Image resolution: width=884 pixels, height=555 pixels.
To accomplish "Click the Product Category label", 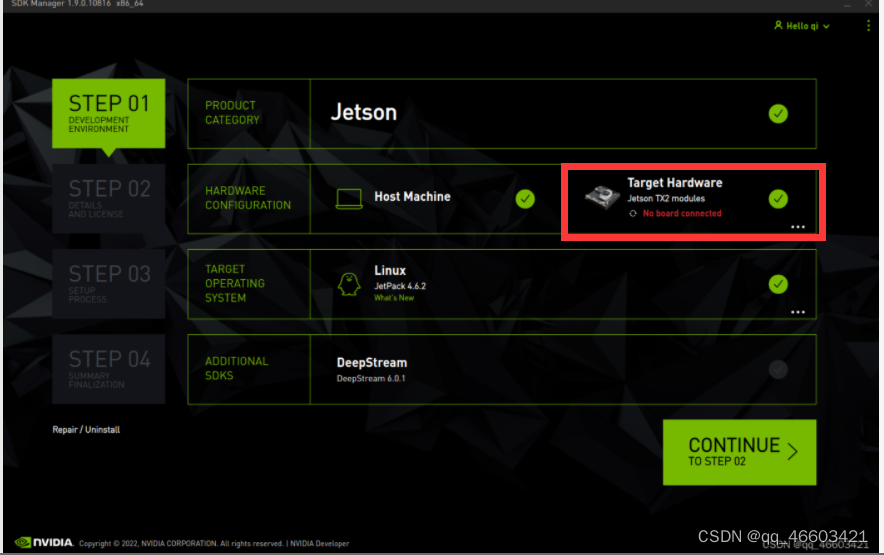I will (232, 113).
